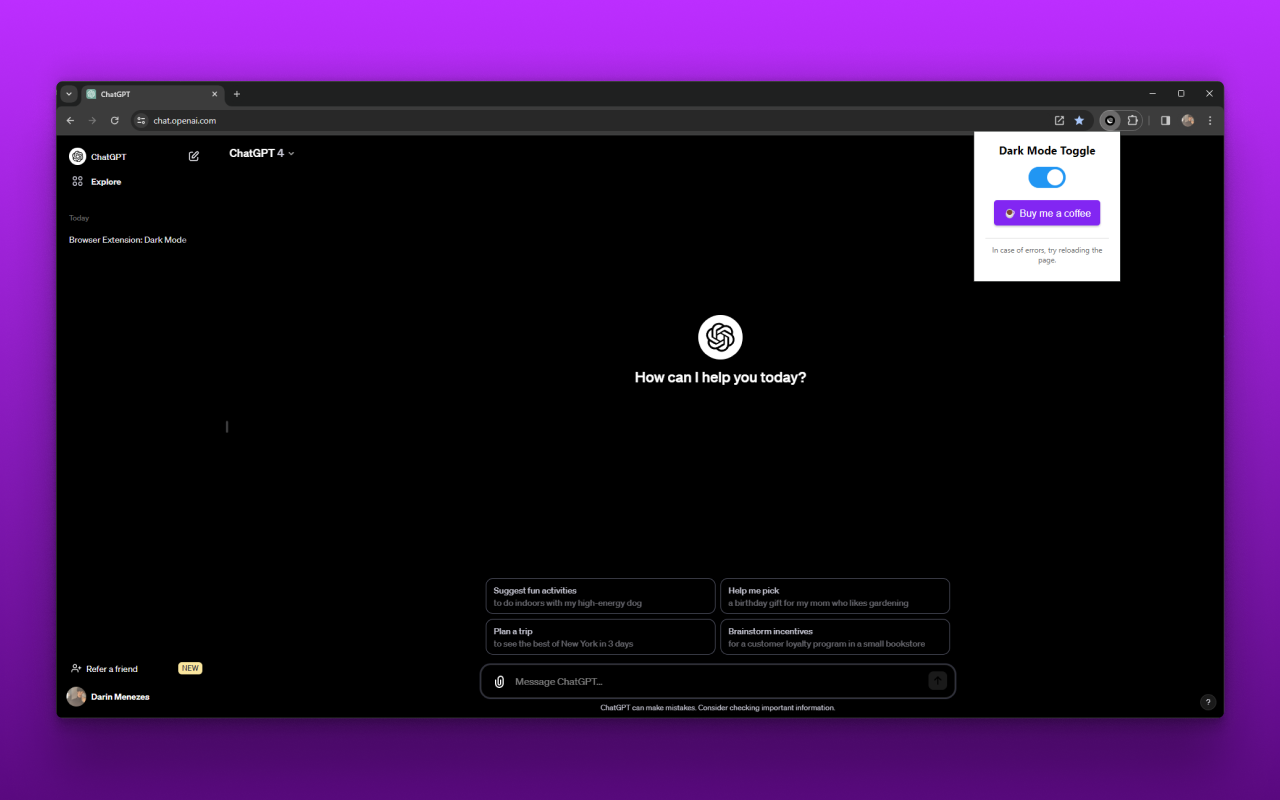Open the browser side panel

tap(1165, 120)
